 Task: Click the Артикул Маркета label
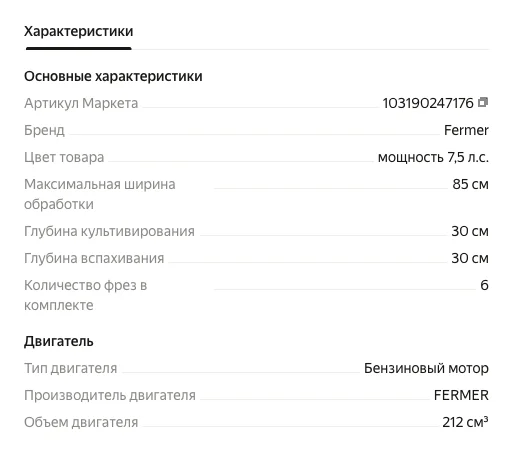coord(81,103)
